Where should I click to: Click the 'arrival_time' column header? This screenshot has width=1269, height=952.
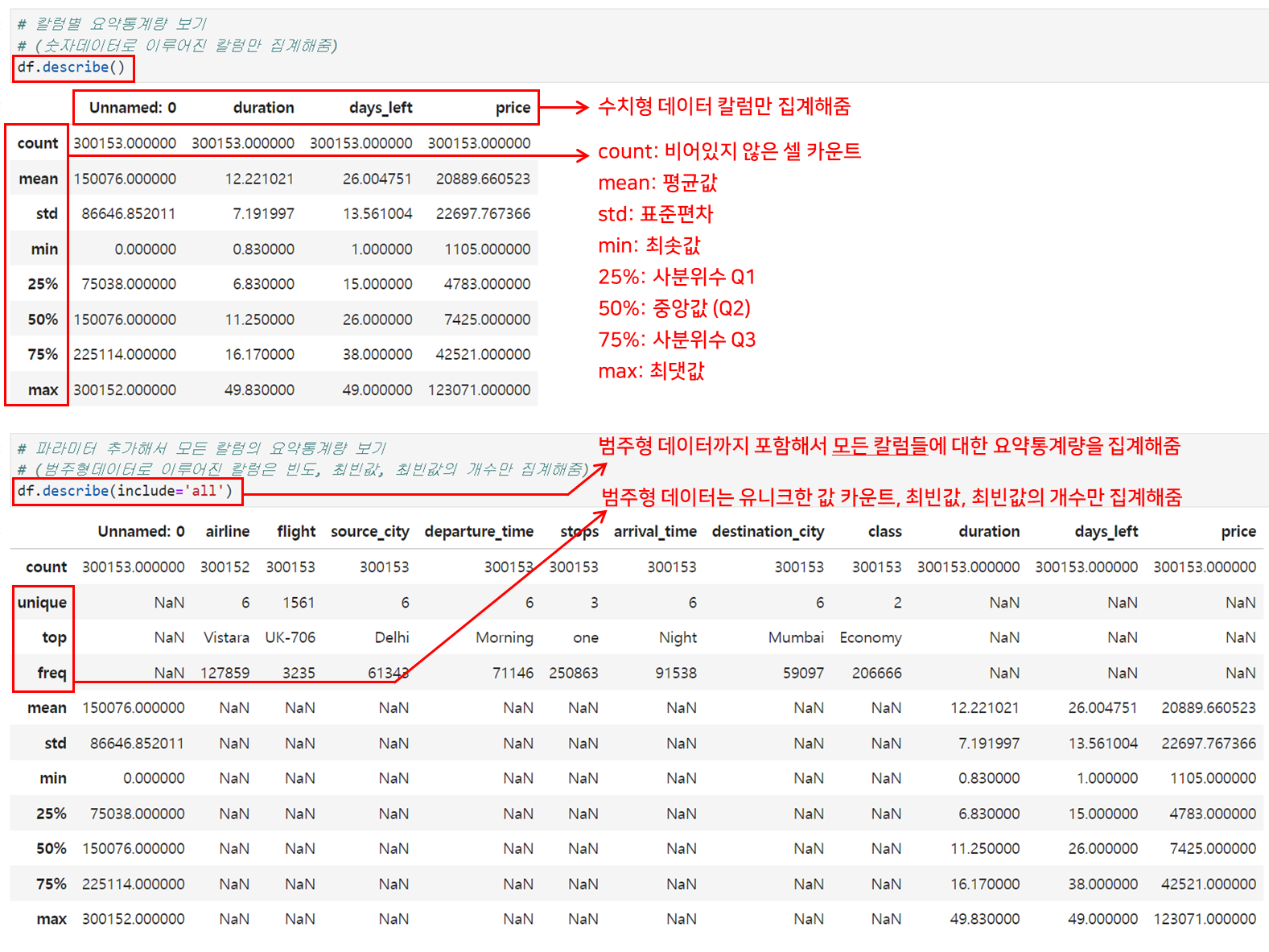pyautogui.click(x=655, y=532)
